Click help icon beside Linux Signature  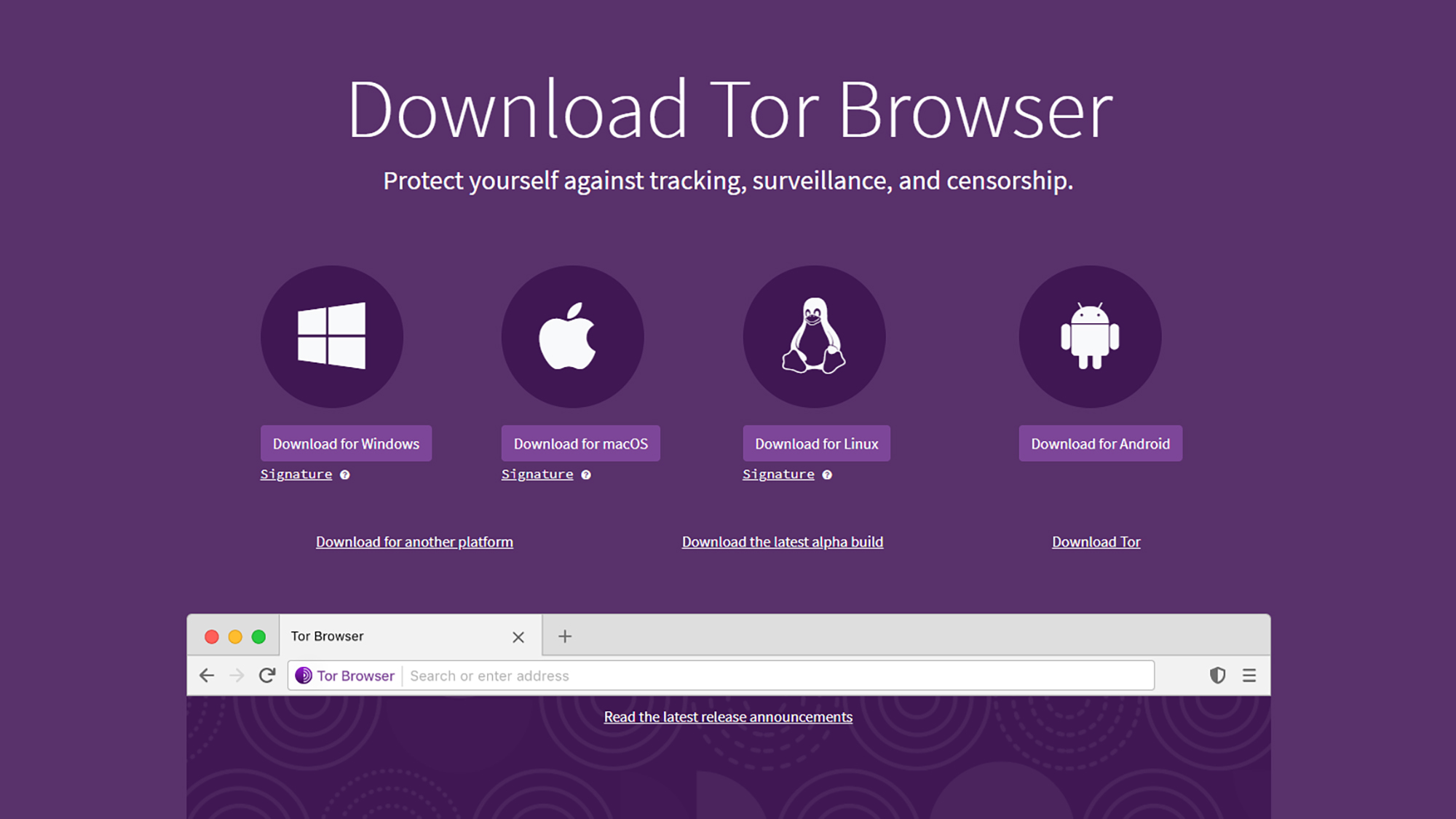[x=827, y=475]
